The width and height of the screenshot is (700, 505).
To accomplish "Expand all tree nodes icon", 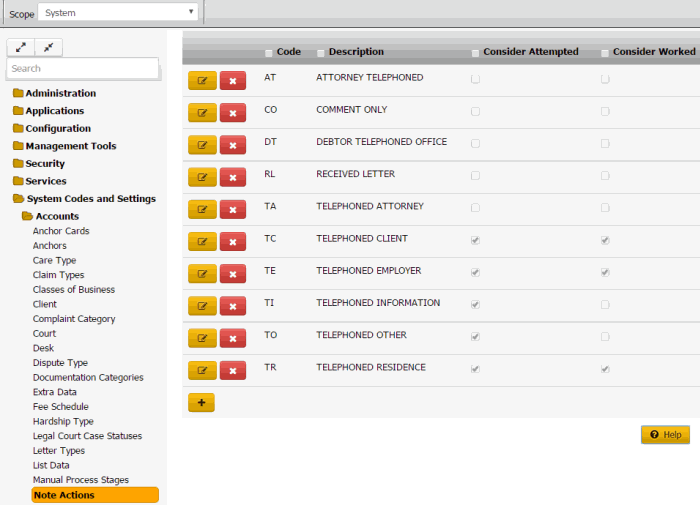I will coord(21,47).
